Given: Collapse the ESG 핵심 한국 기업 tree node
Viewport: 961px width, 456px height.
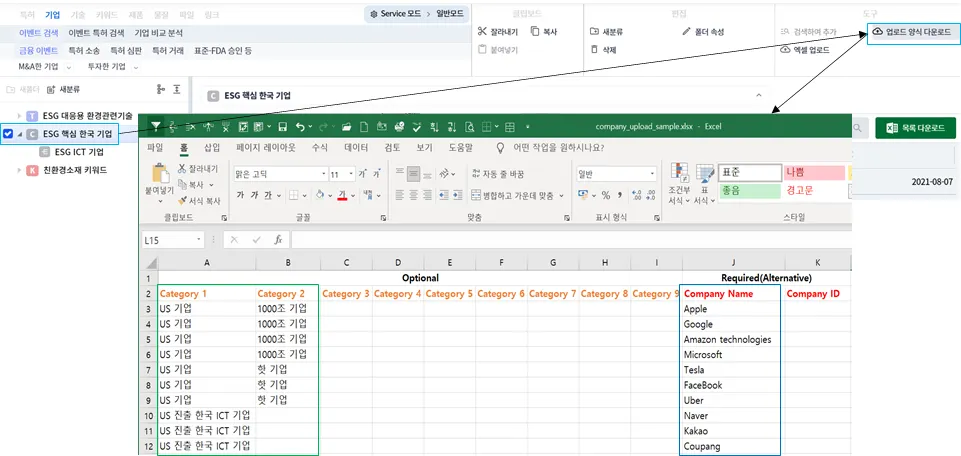Looking at the screenshot, I should (20, 134).
